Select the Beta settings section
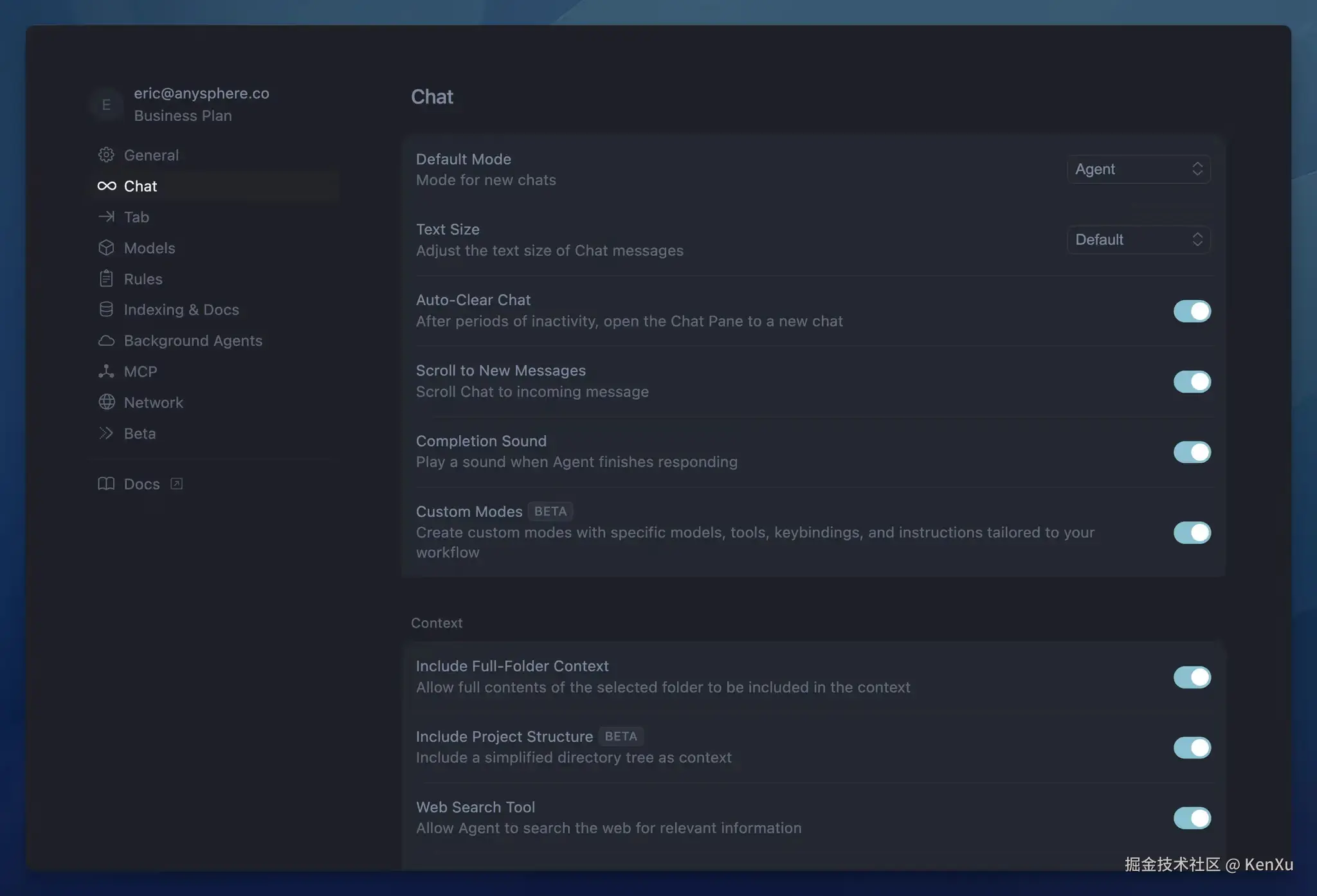The width and height of the screenshot is (1317, 896). (140, 433)
